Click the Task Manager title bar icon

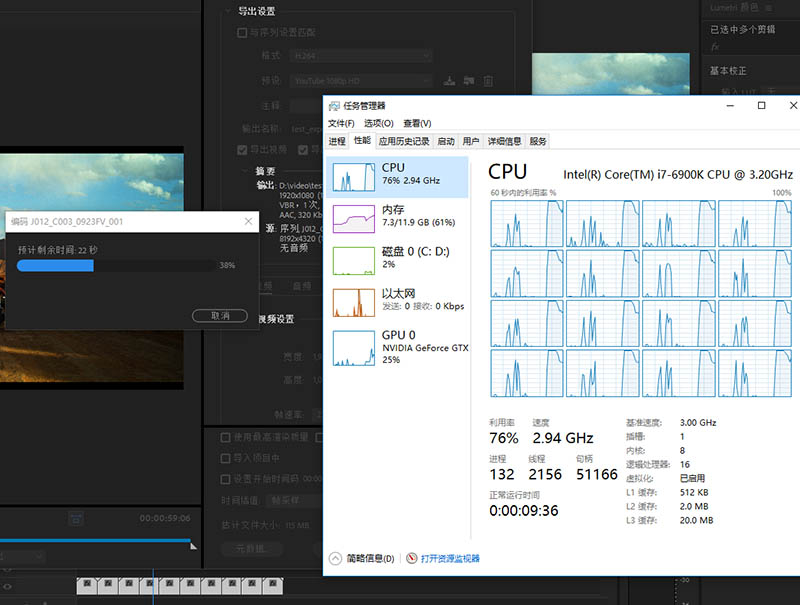(x=334, y=106)
